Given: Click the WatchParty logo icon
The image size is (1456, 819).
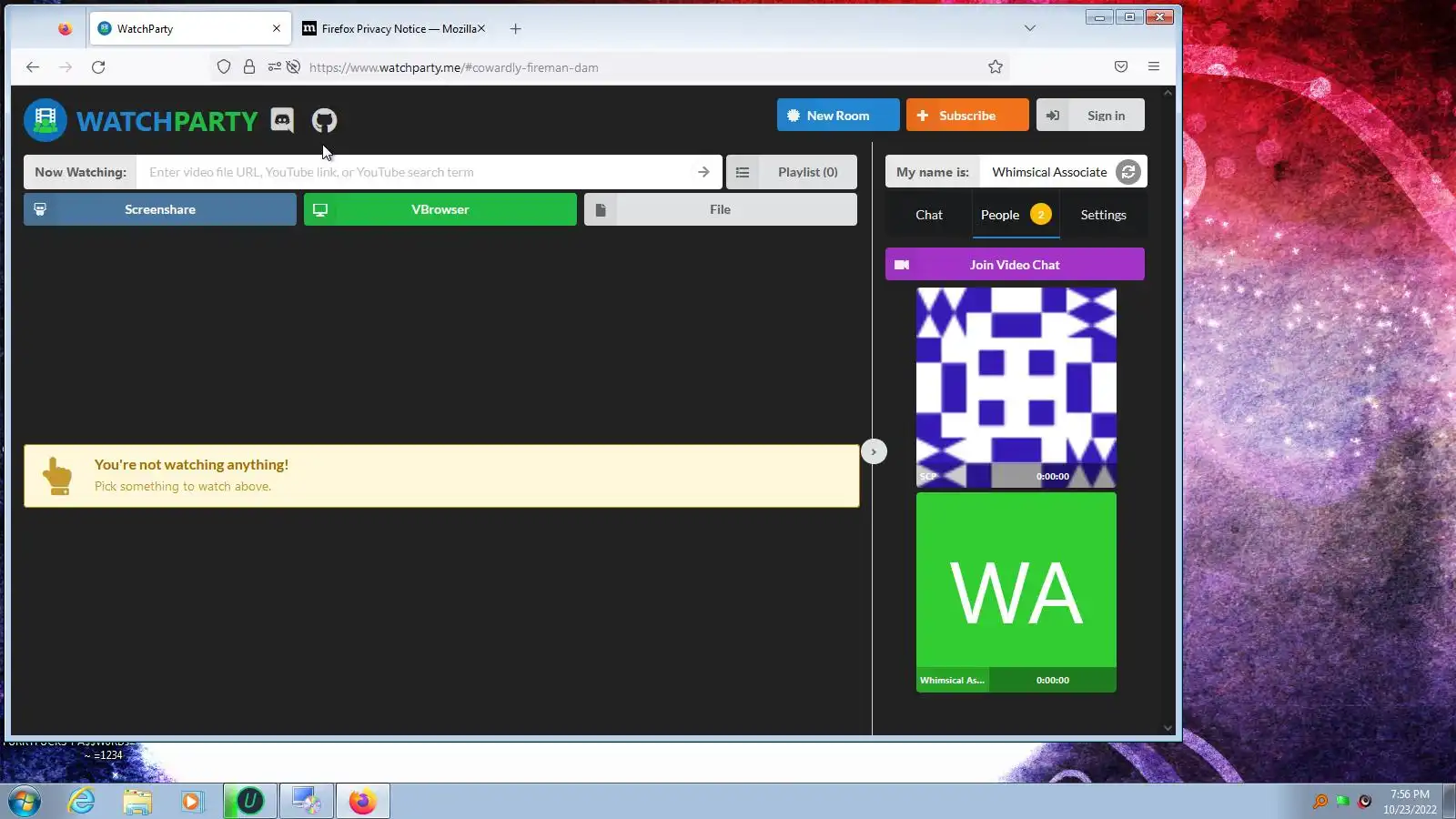Looking at the screenshot, I should (45, 120).
